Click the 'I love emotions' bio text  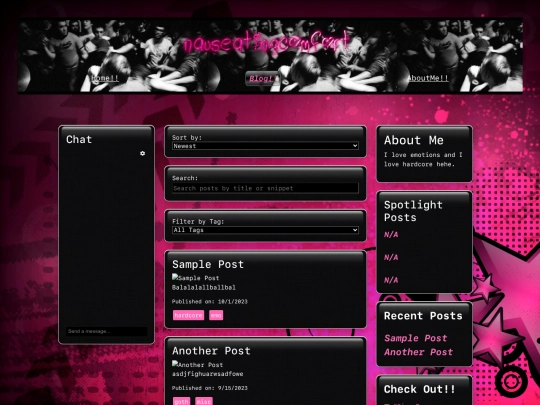point(423,159)
